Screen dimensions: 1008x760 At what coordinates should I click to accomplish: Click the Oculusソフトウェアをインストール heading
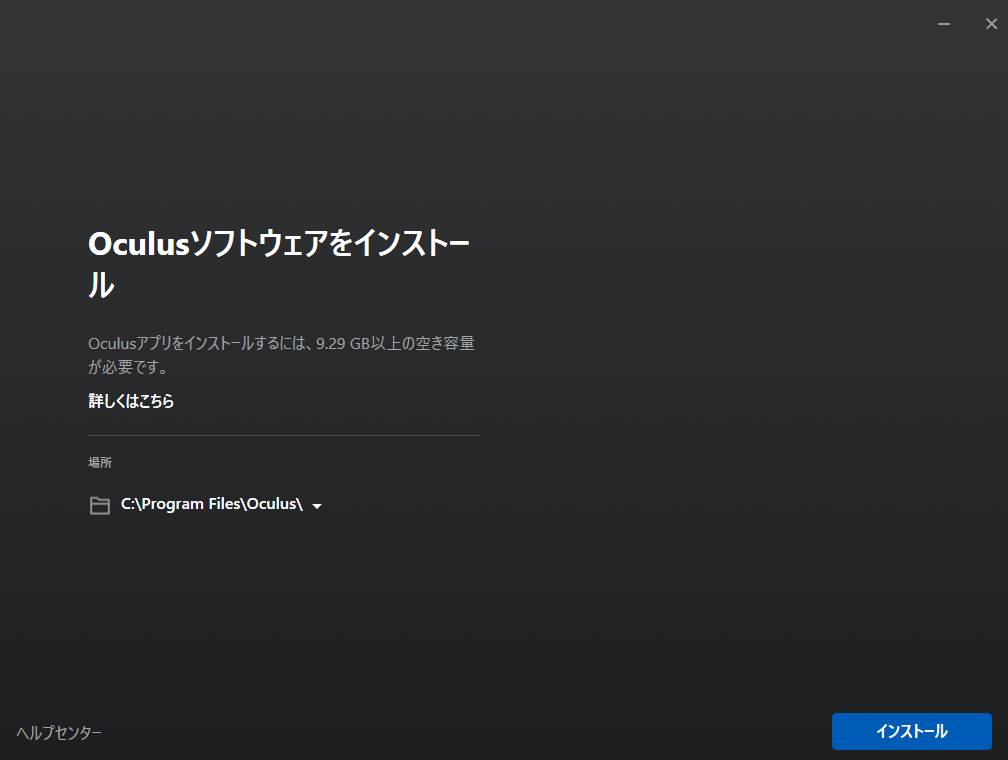coord(279,264)
